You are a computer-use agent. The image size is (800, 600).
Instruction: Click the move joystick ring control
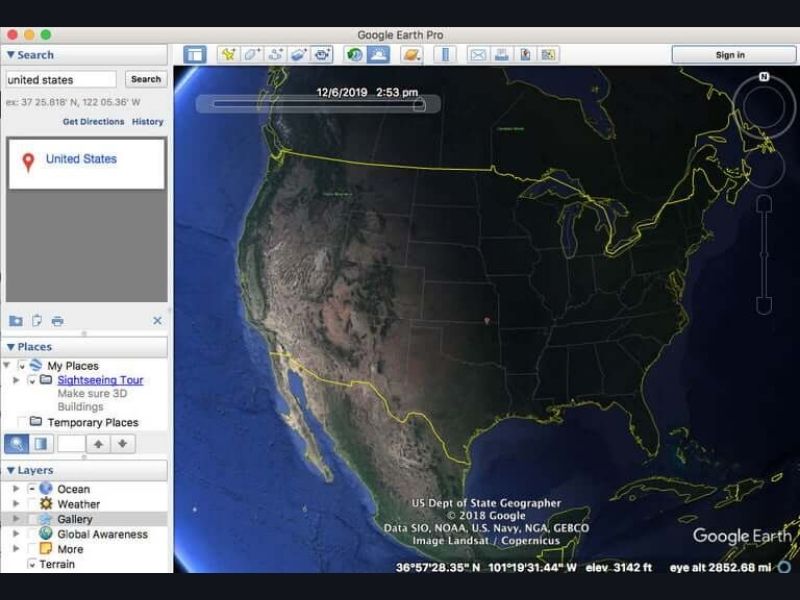pyautogui.click(x=764, y=166)
